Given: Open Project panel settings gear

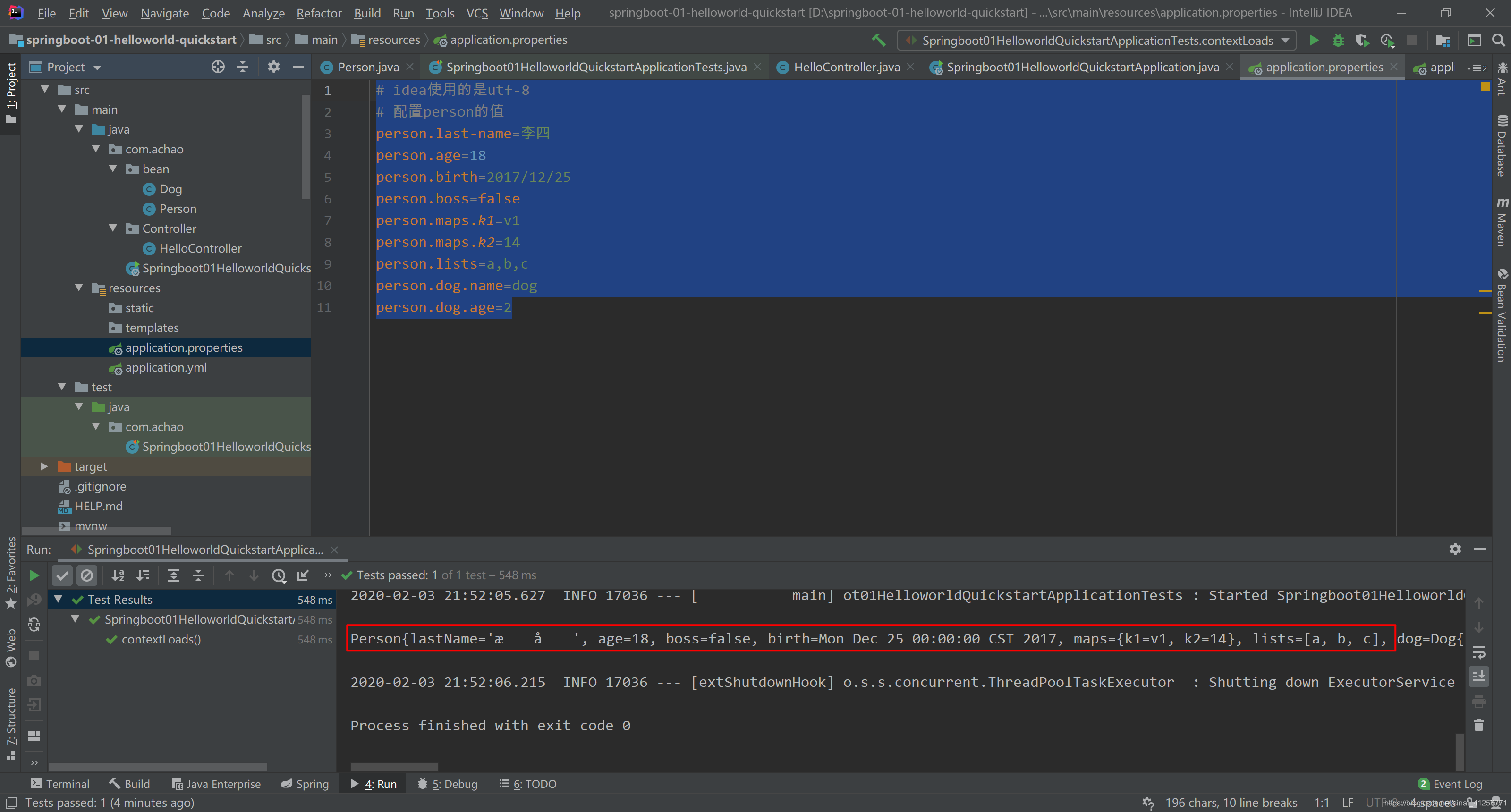Looking at the screenshot, I should (x=273, y=67).
